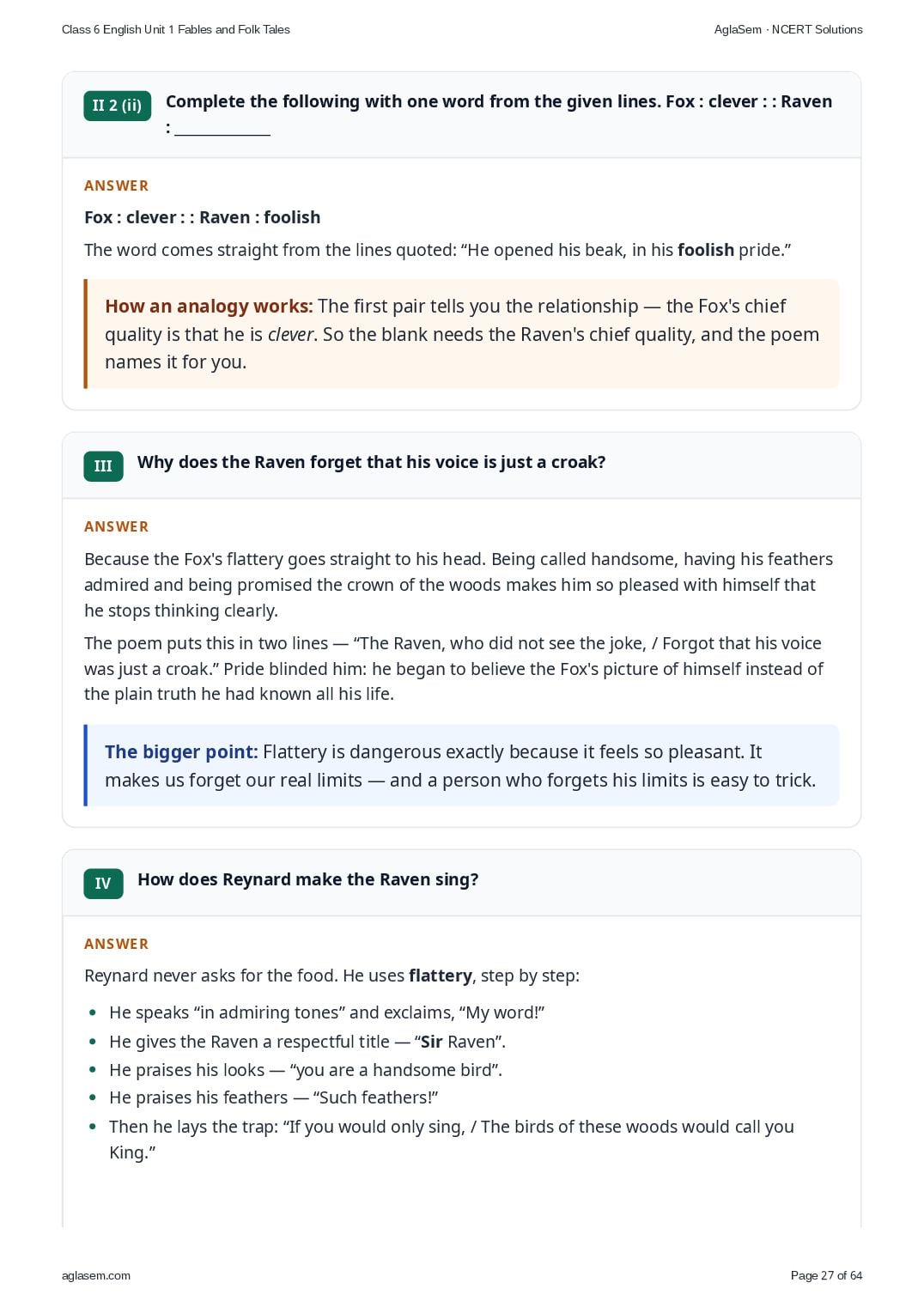Screen dimensions: 924x1307
Task: Click the 'How does Reynard make the Raven sing?' heading
Action: (x=308, y=879)
